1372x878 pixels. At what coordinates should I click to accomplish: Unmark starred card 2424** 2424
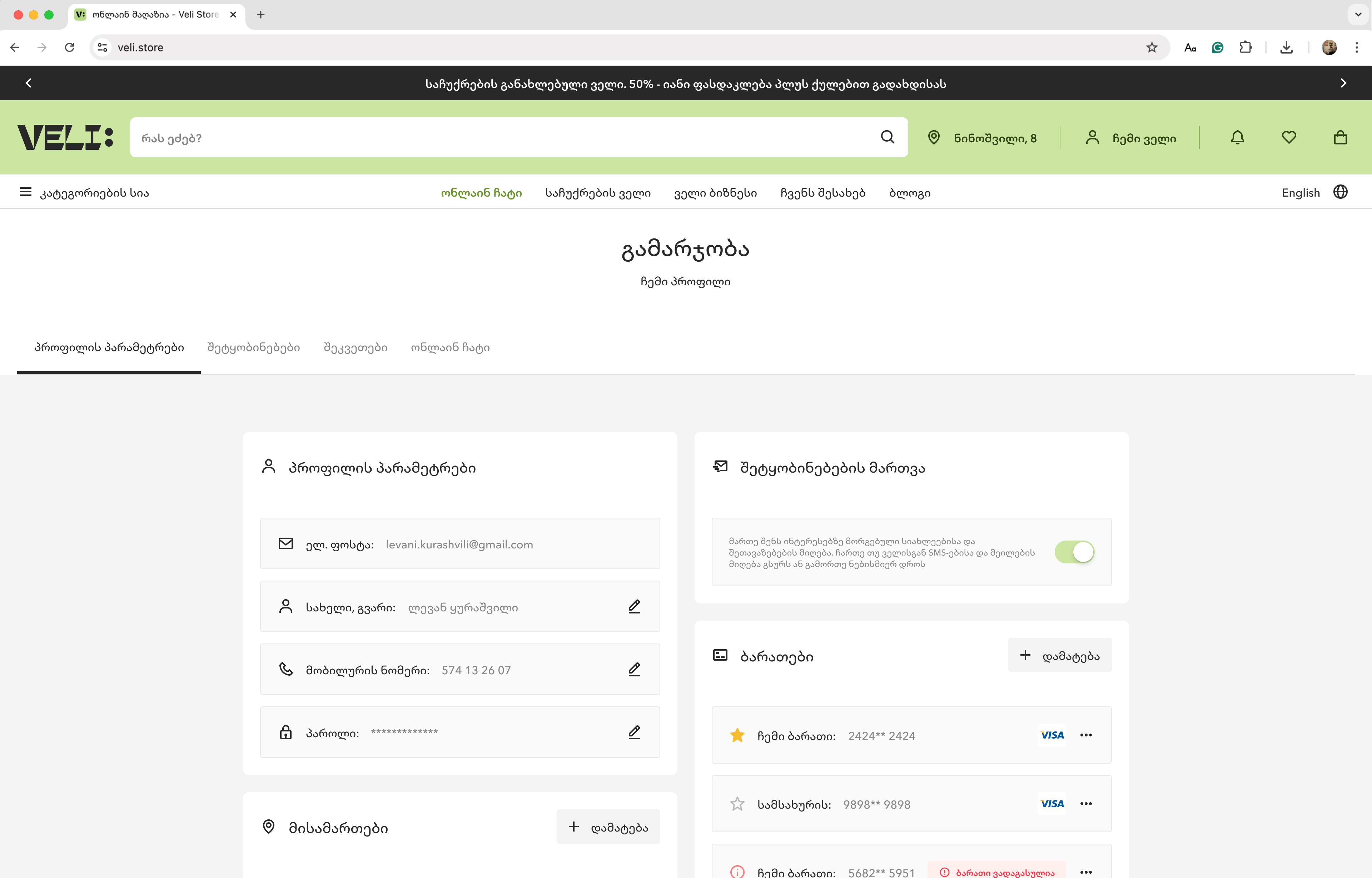[737, 735]
